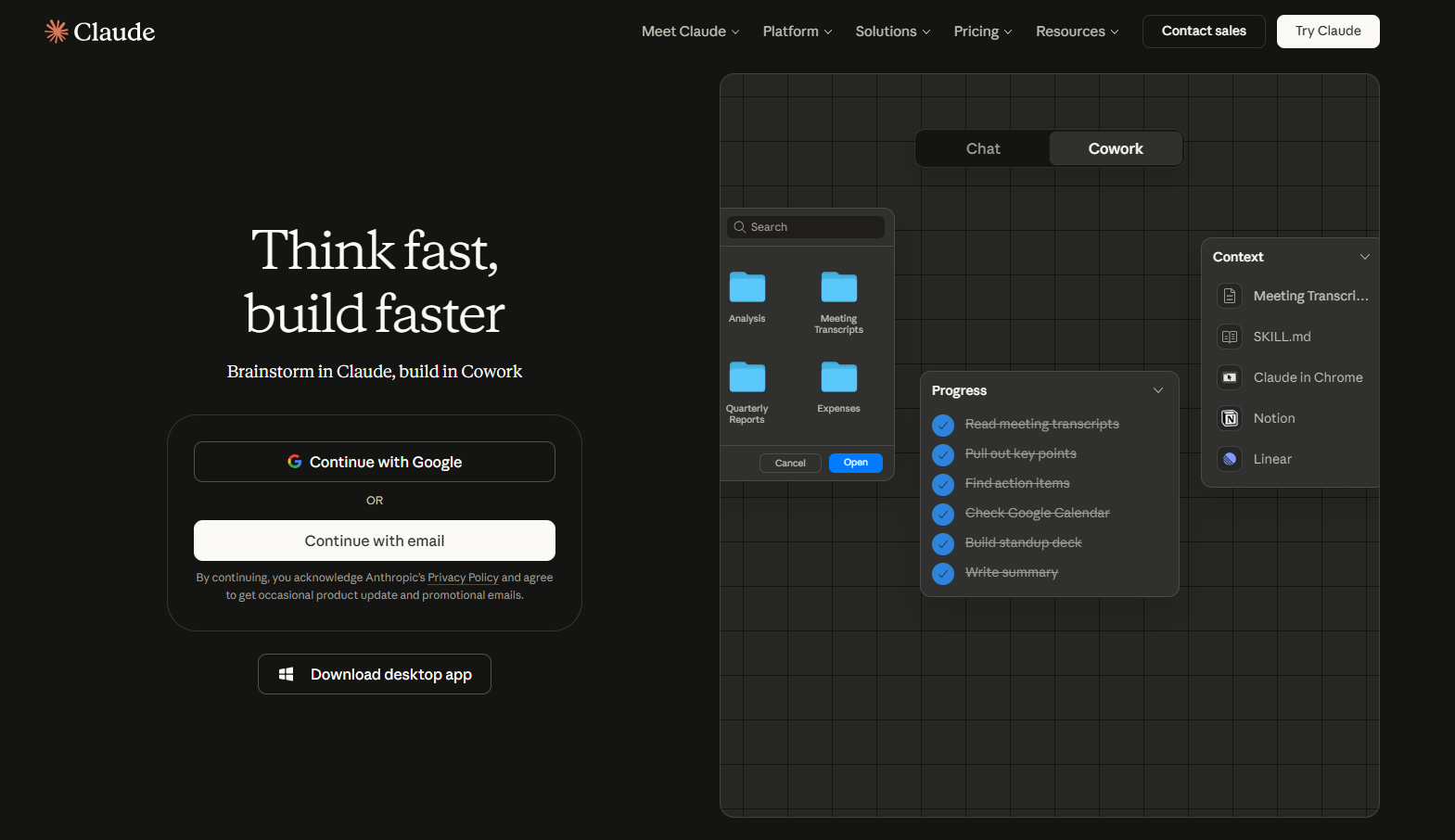The width and height of the screenshot is (1455, 840).
Task: Select the Meeting Transcripts folder icon
Action: 838,287
